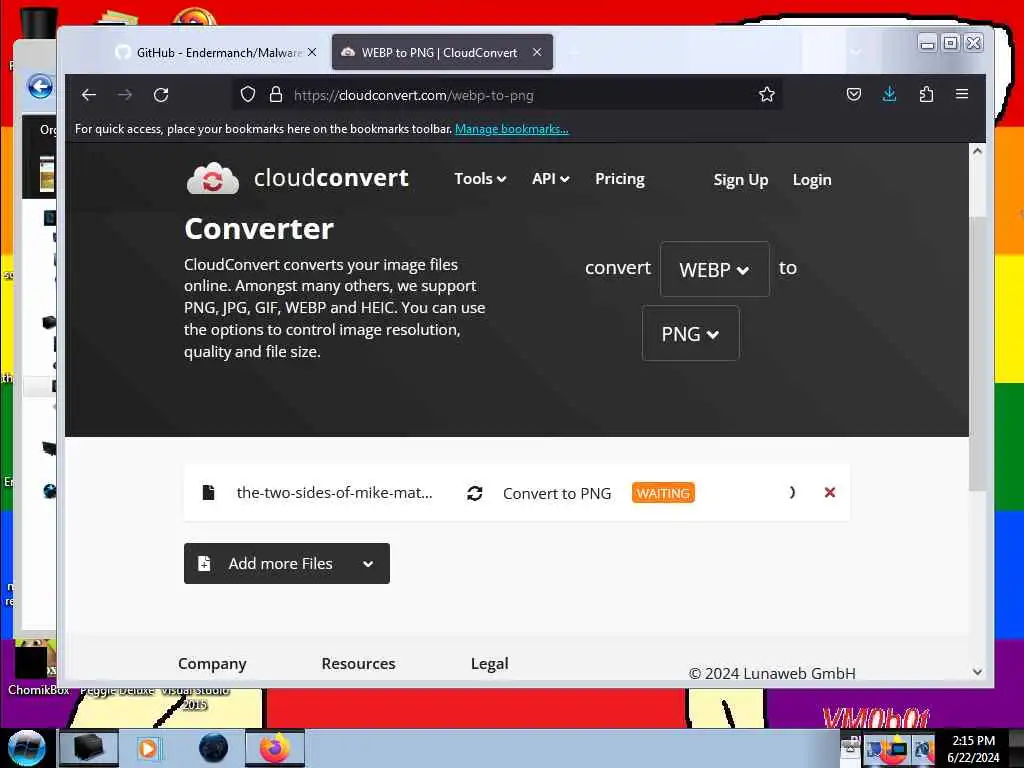
Task: Close the GitHub Endermanch tab
Action: point(312,52)
